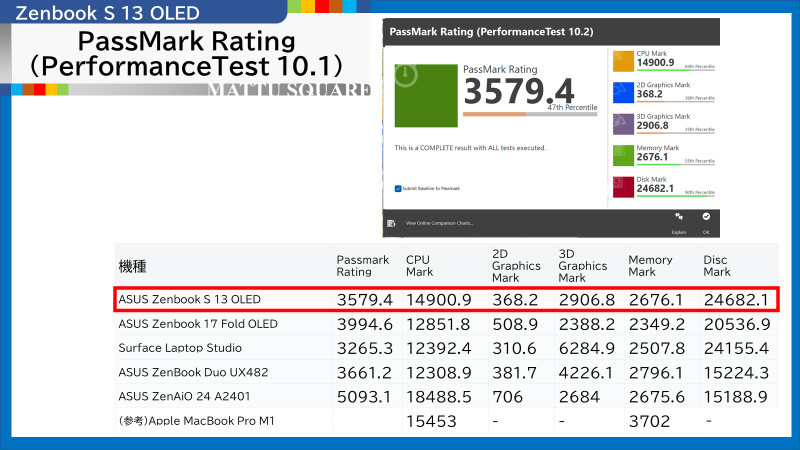Click the comparison charts icon in the bottom bar
The width and height of the screenshot is (800, 450).
(x=391, y=223)
